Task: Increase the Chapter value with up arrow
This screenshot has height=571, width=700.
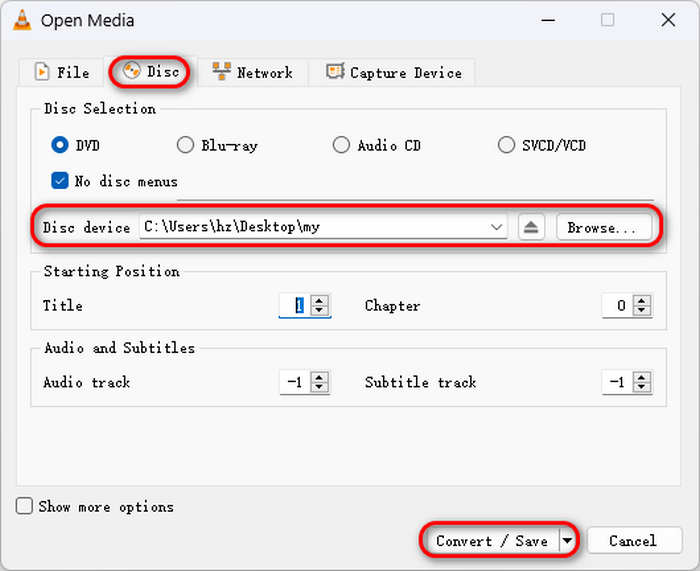Action: [x=642, y=300]
